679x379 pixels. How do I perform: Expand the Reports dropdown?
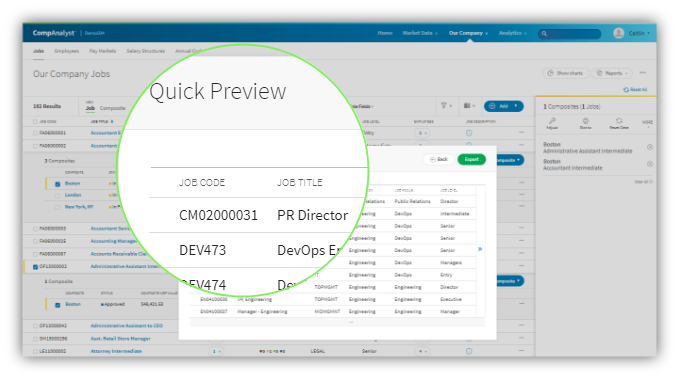(x=612, y=73)
